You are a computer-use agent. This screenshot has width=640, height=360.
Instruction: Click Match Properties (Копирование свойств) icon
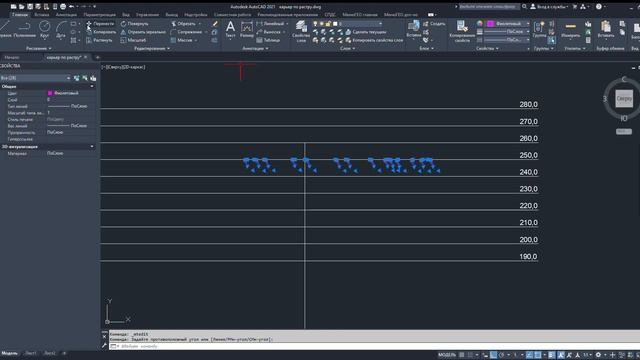coord(462,31)
